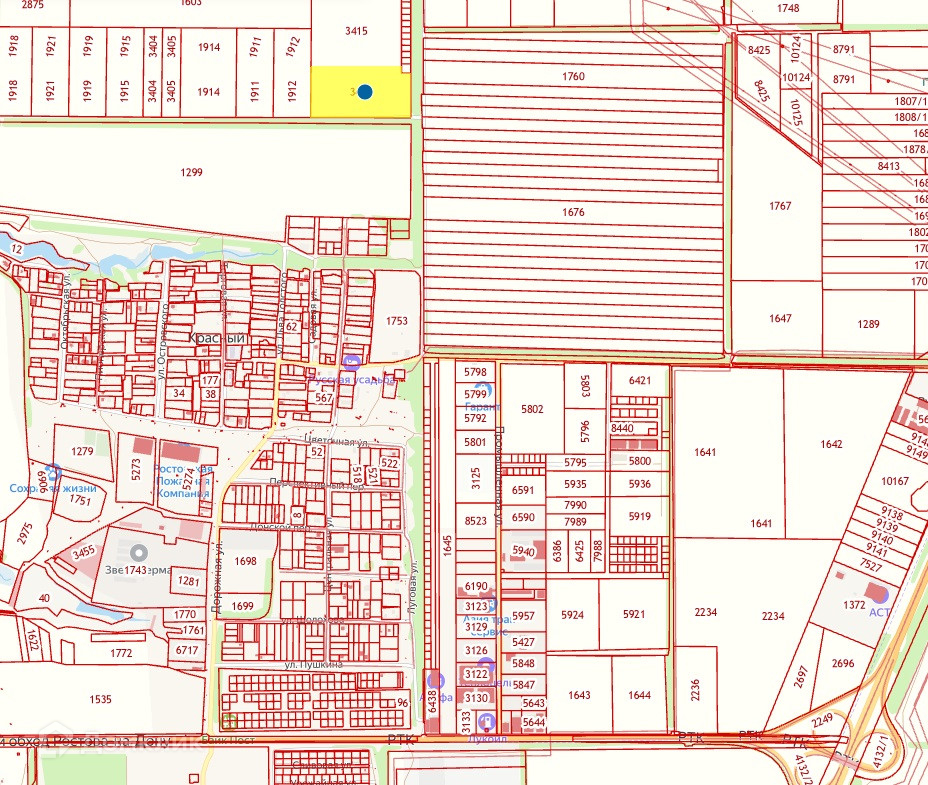
Task: Click the long narrow parcel 1645
Action: 447,546
